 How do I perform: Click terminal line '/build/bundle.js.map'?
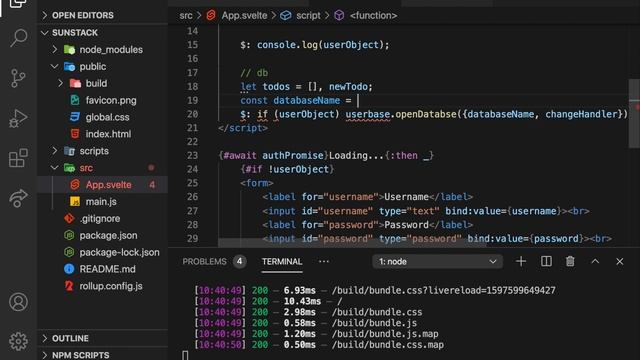click(385, 334)
